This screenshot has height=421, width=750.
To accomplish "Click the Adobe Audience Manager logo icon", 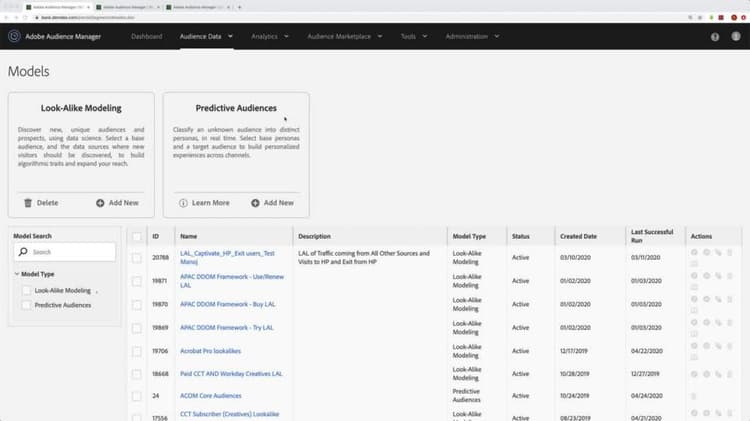I will pos(14,36).
